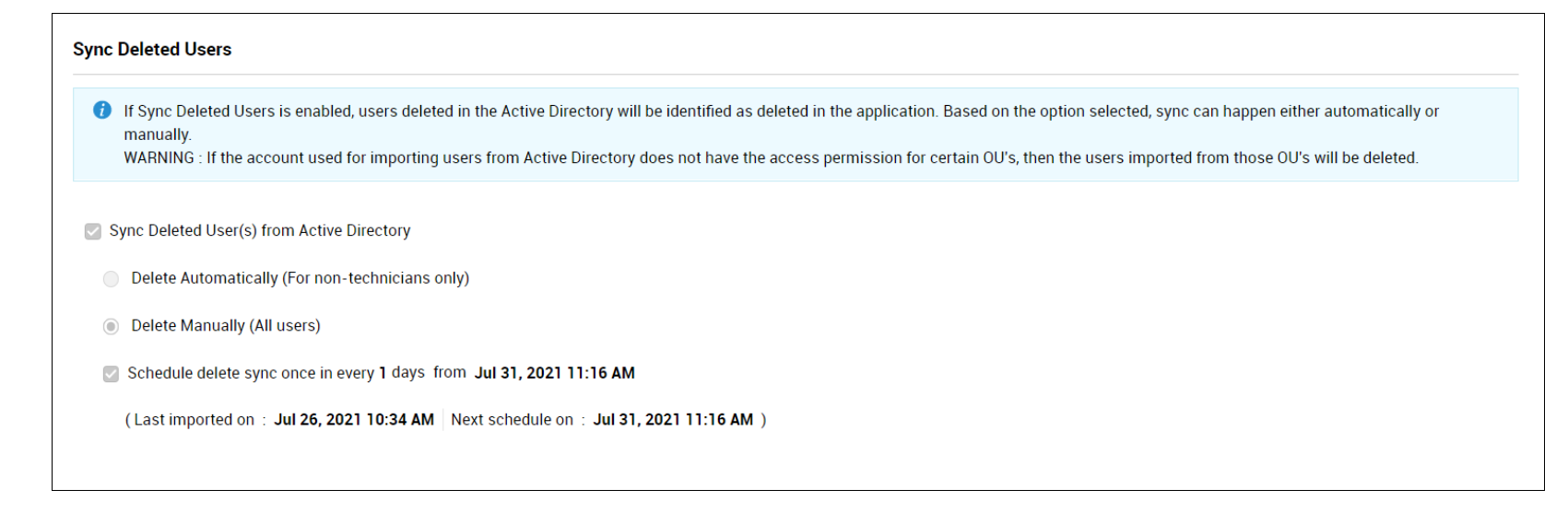Click the 'If Sync Deleted Users is enabled' description

point(781,111)
